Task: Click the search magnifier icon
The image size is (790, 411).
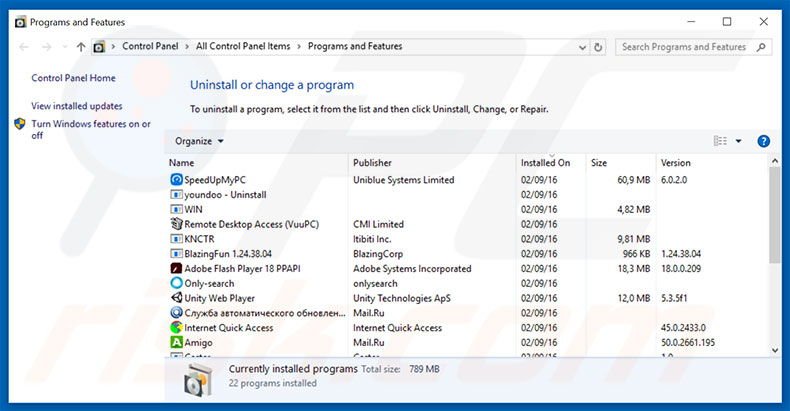Action: pyautogui.click(x=761, y=47)
